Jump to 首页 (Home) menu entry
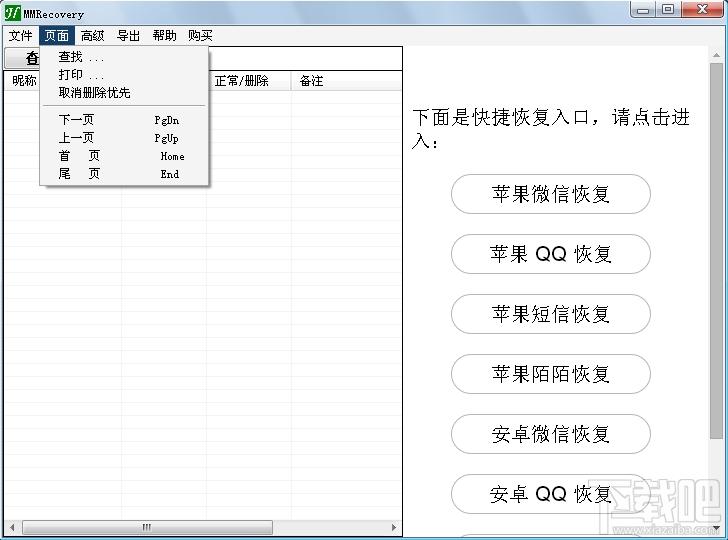This screenshot has height=540, width=728. point(124,156)
